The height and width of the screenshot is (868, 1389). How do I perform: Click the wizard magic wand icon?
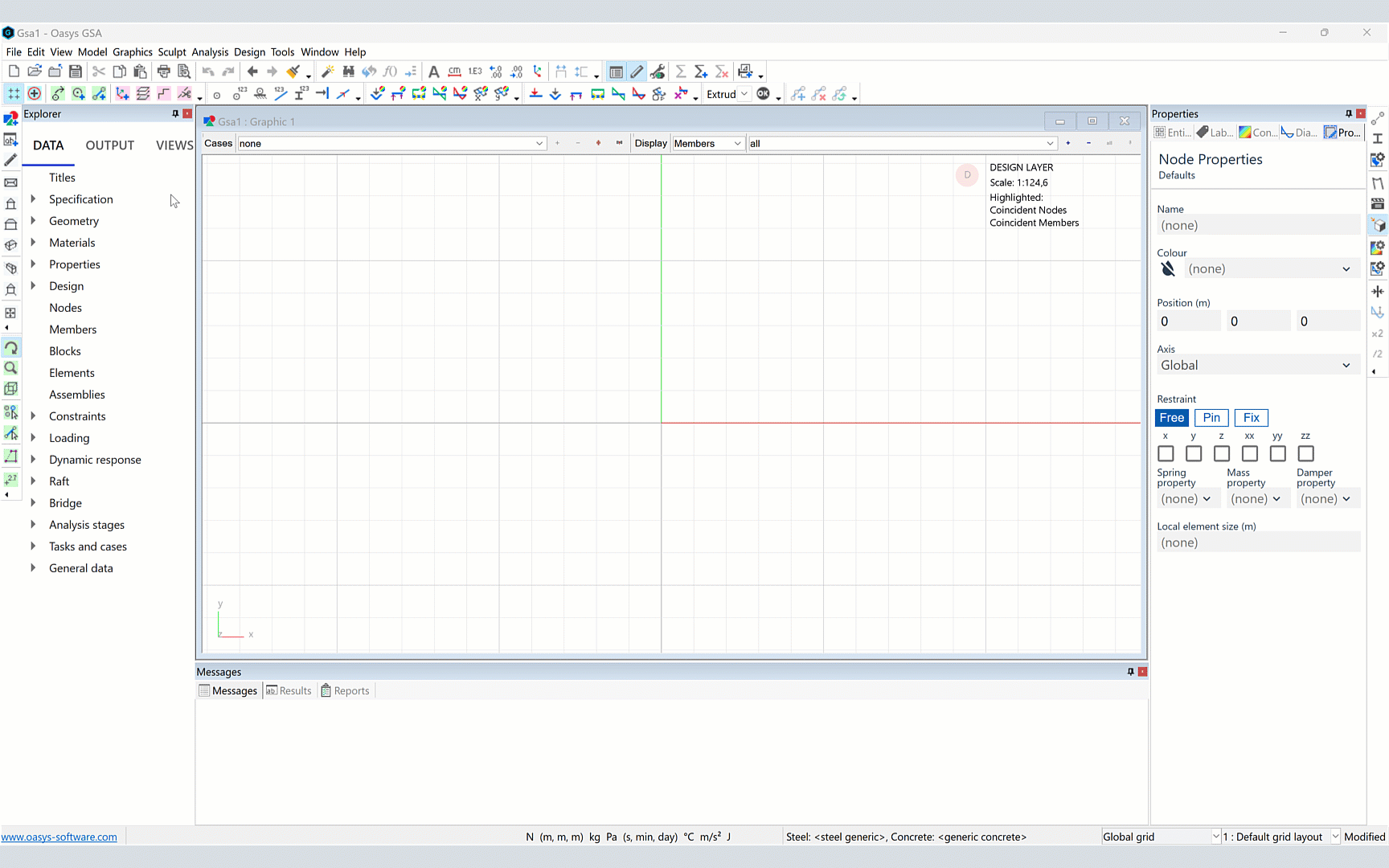pos(327,72)
